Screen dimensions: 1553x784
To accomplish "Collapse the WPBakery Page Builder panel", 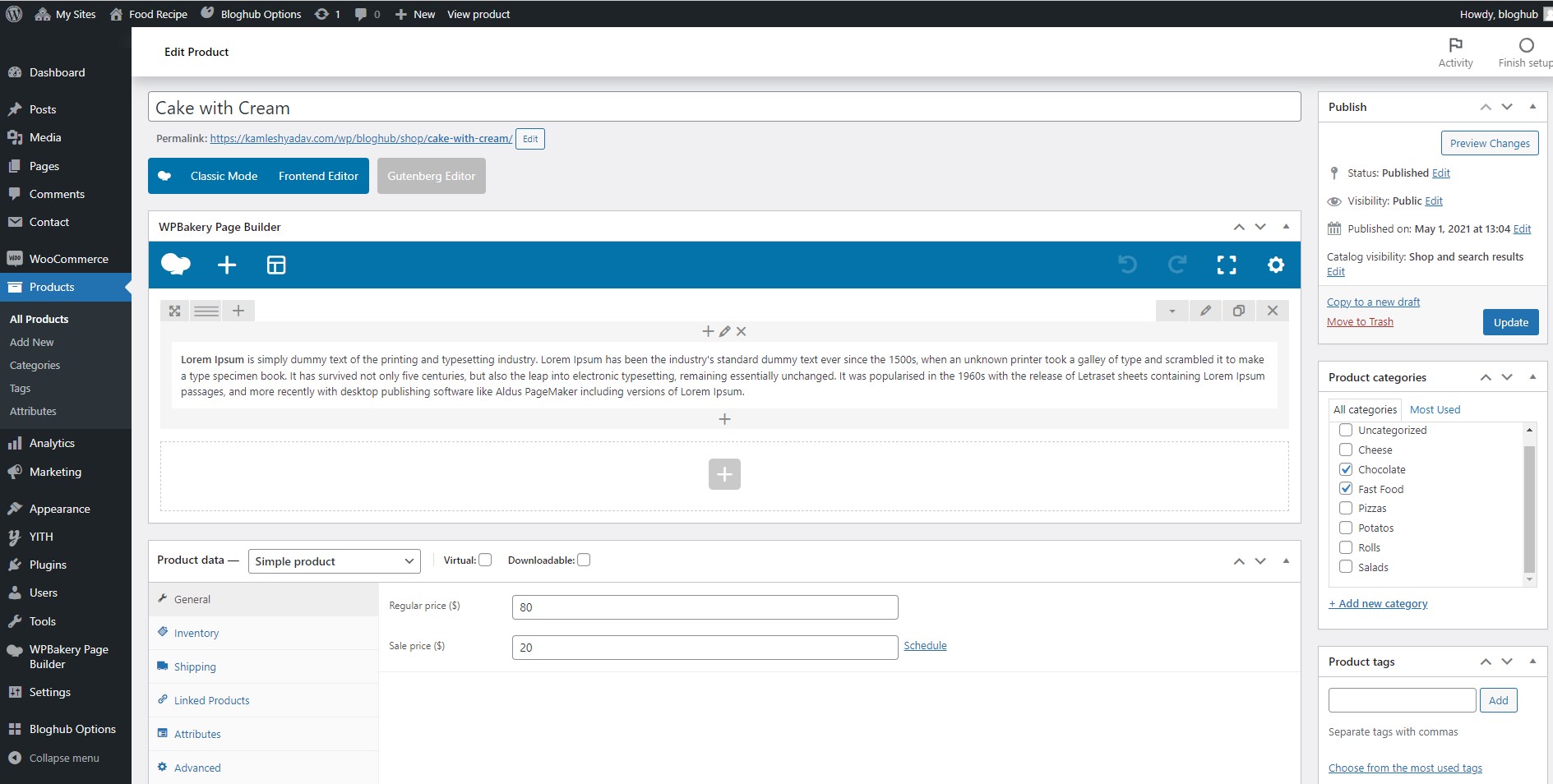I will coord(1286,227).
